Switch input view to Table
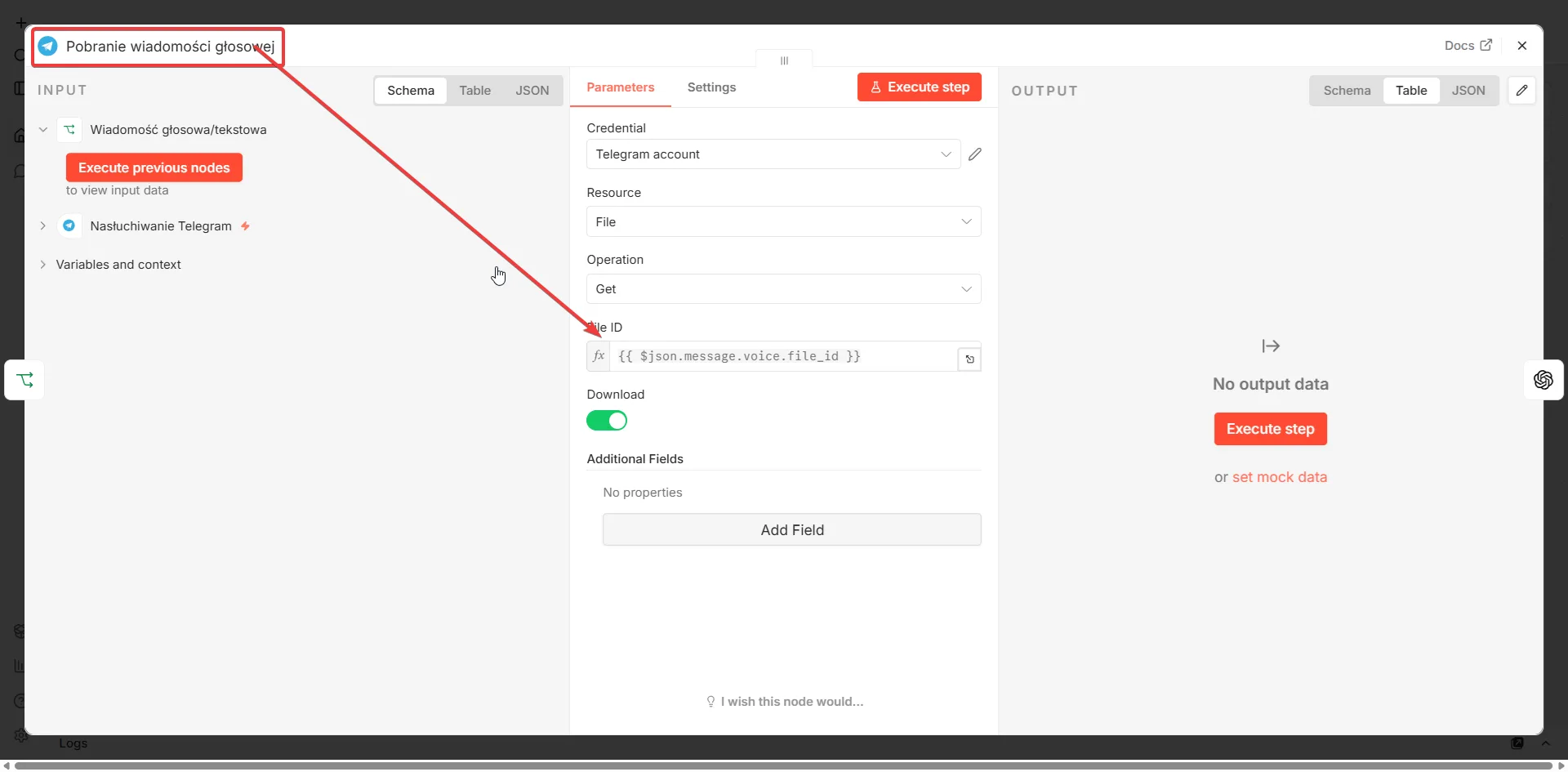 click(474, 91)
